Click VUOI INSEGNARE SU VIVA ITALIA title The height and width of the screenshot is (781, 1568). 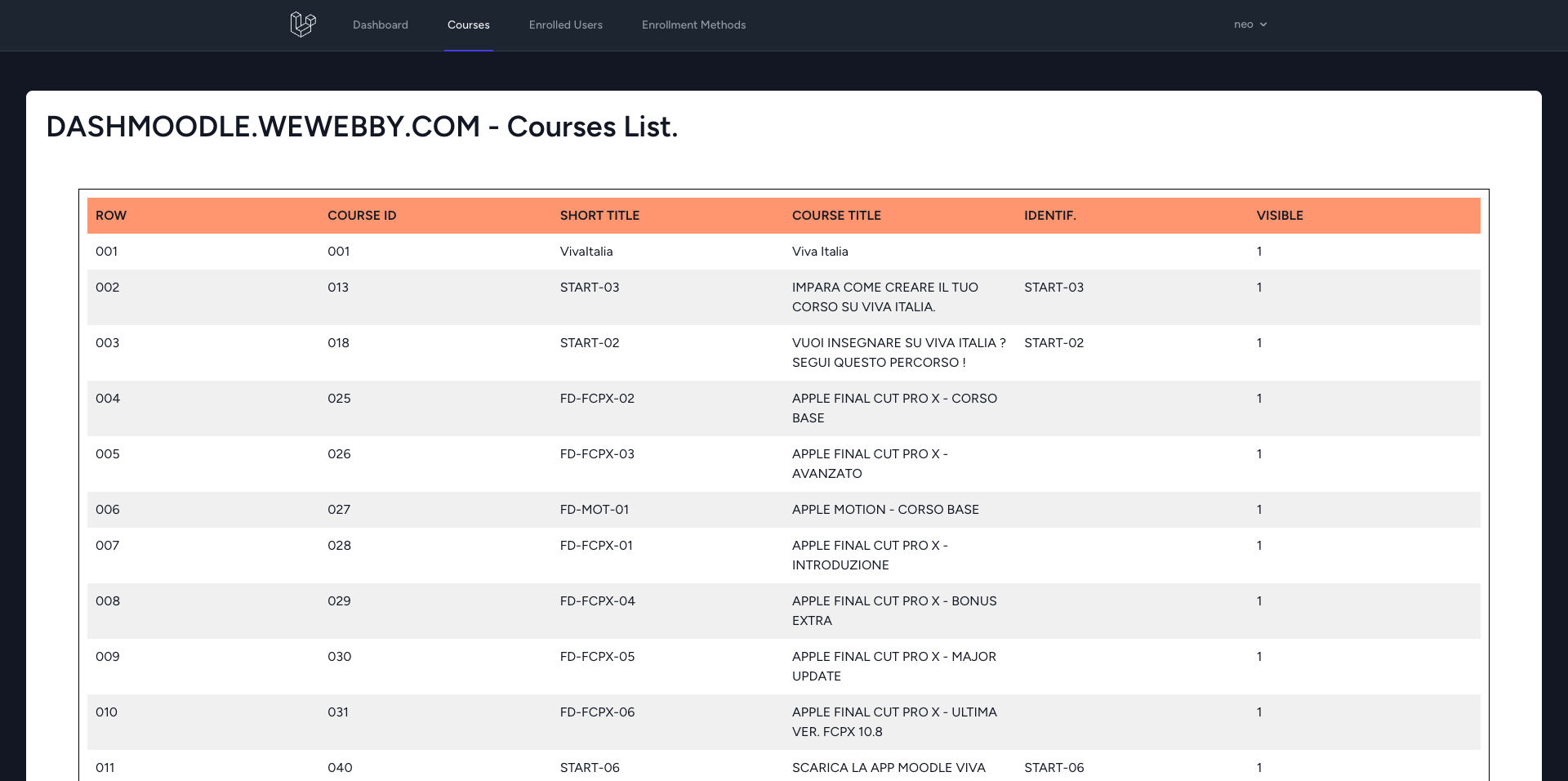pos(899,353)
